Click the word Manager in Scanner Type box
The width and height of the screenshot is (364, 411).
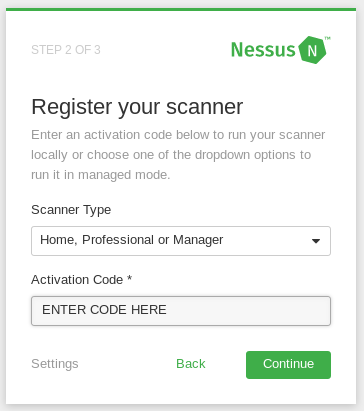tap(198, 240)
